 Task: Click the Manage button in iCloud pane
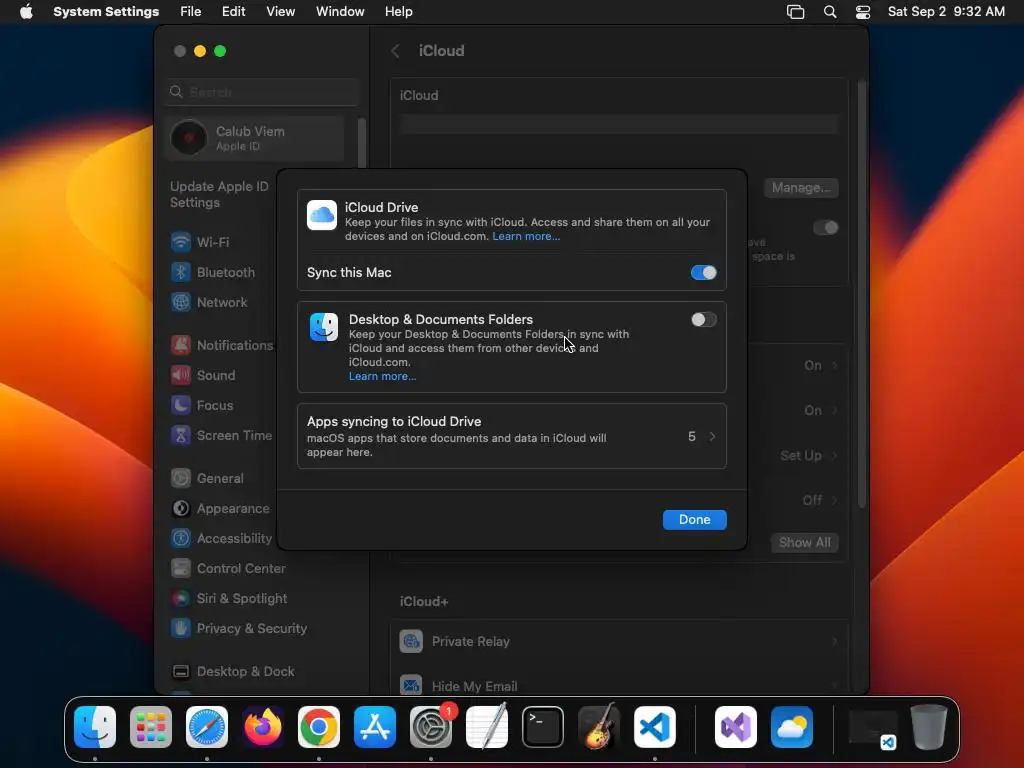pyautogui.click(x=801, y=188)
